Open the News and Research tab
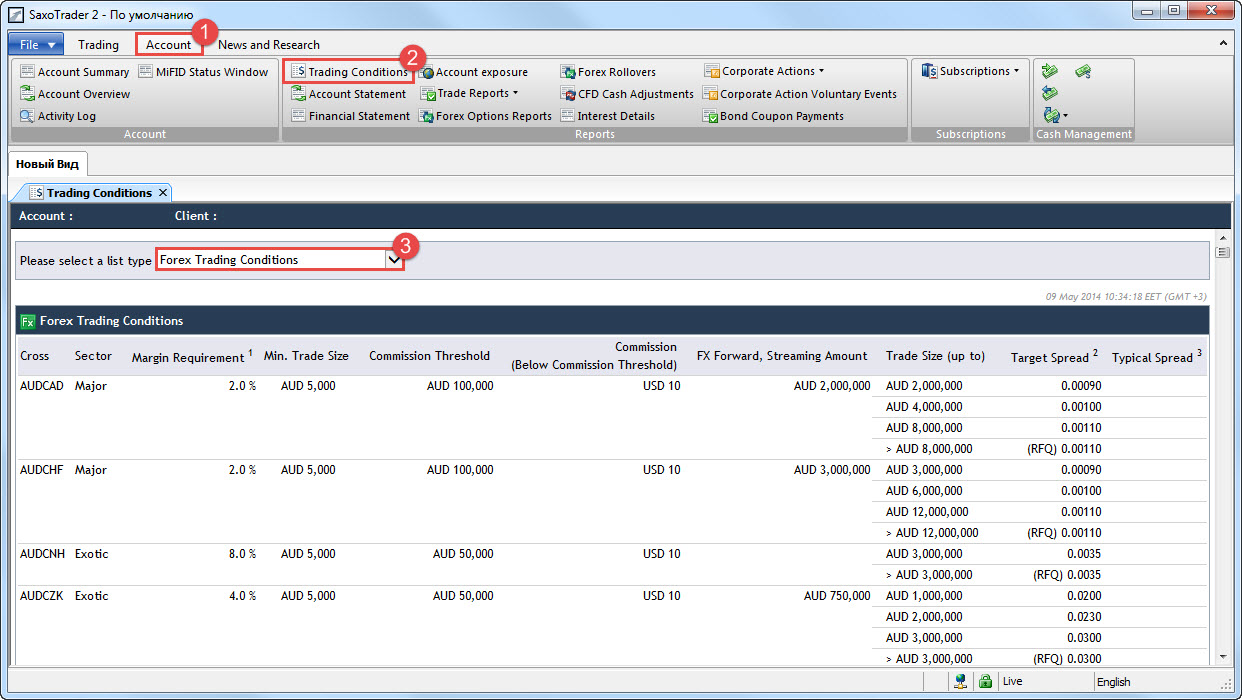Screen dimensions: 1242x700 point(269,44)
